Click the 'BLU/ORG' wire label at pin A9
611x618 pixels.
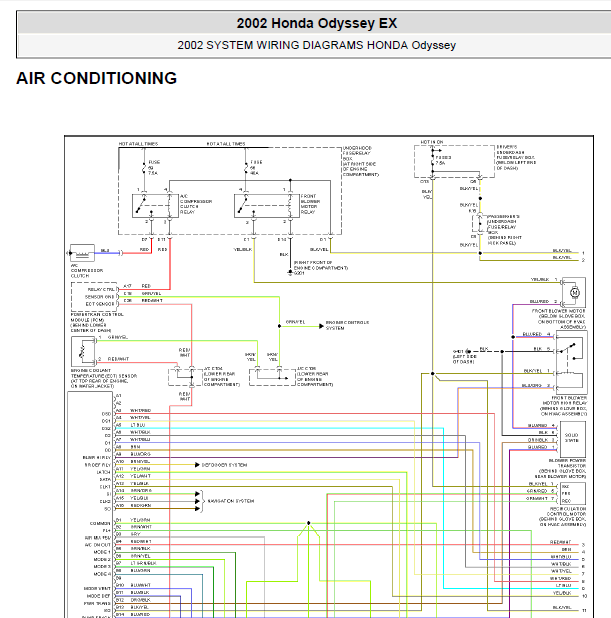(x=140, y=454)
